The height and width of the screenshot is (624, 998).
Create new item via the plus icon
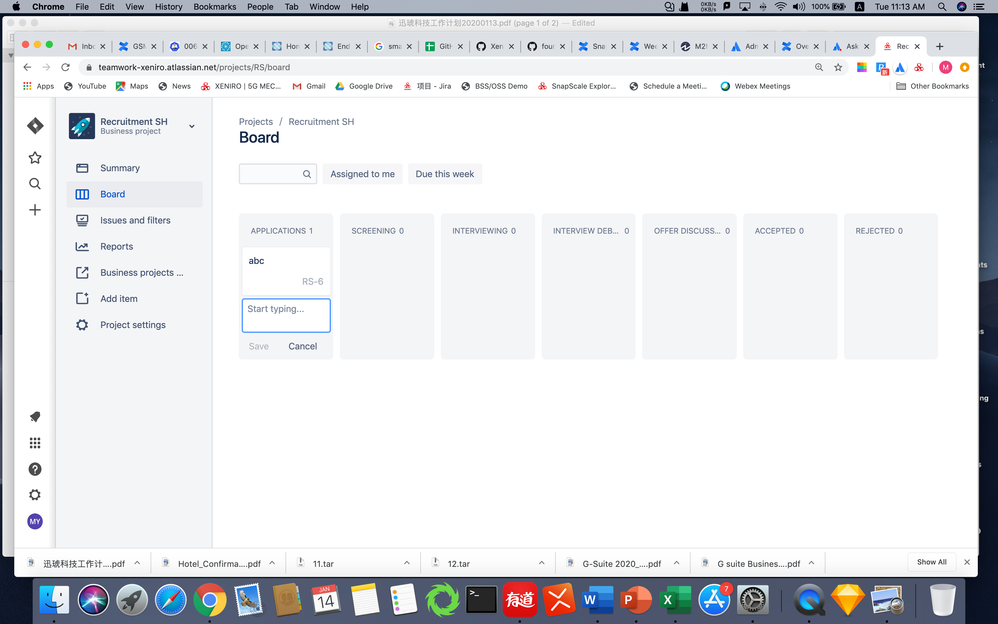click(34, 209)
